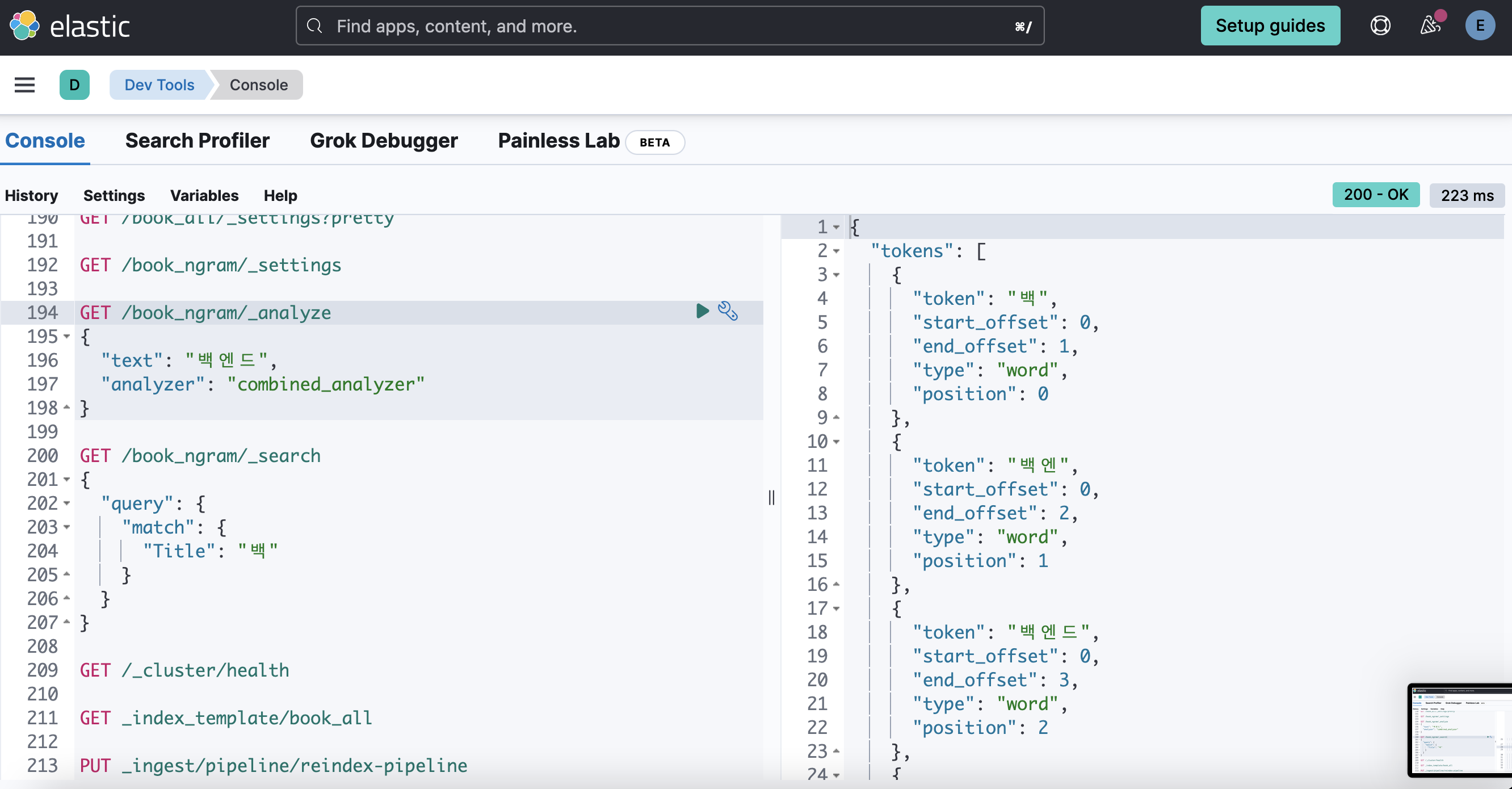Viewport: 1512px width, 789px height.
Task: Open the History menu
Action: pos(32,195)
